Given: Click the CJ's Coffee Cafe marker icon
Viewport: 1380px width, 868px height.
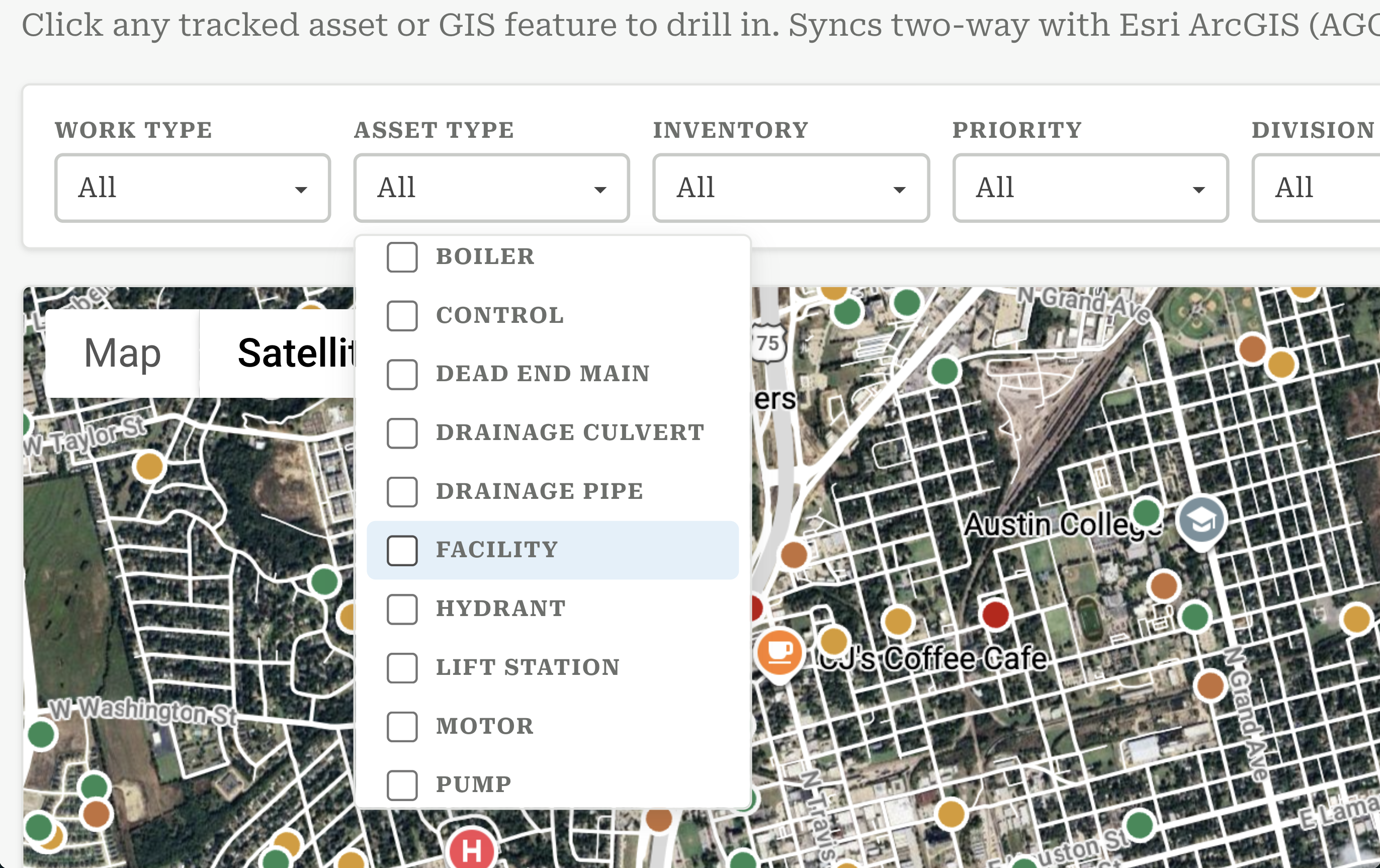Looking at the screenshot, I should click(x=780, y=655).
